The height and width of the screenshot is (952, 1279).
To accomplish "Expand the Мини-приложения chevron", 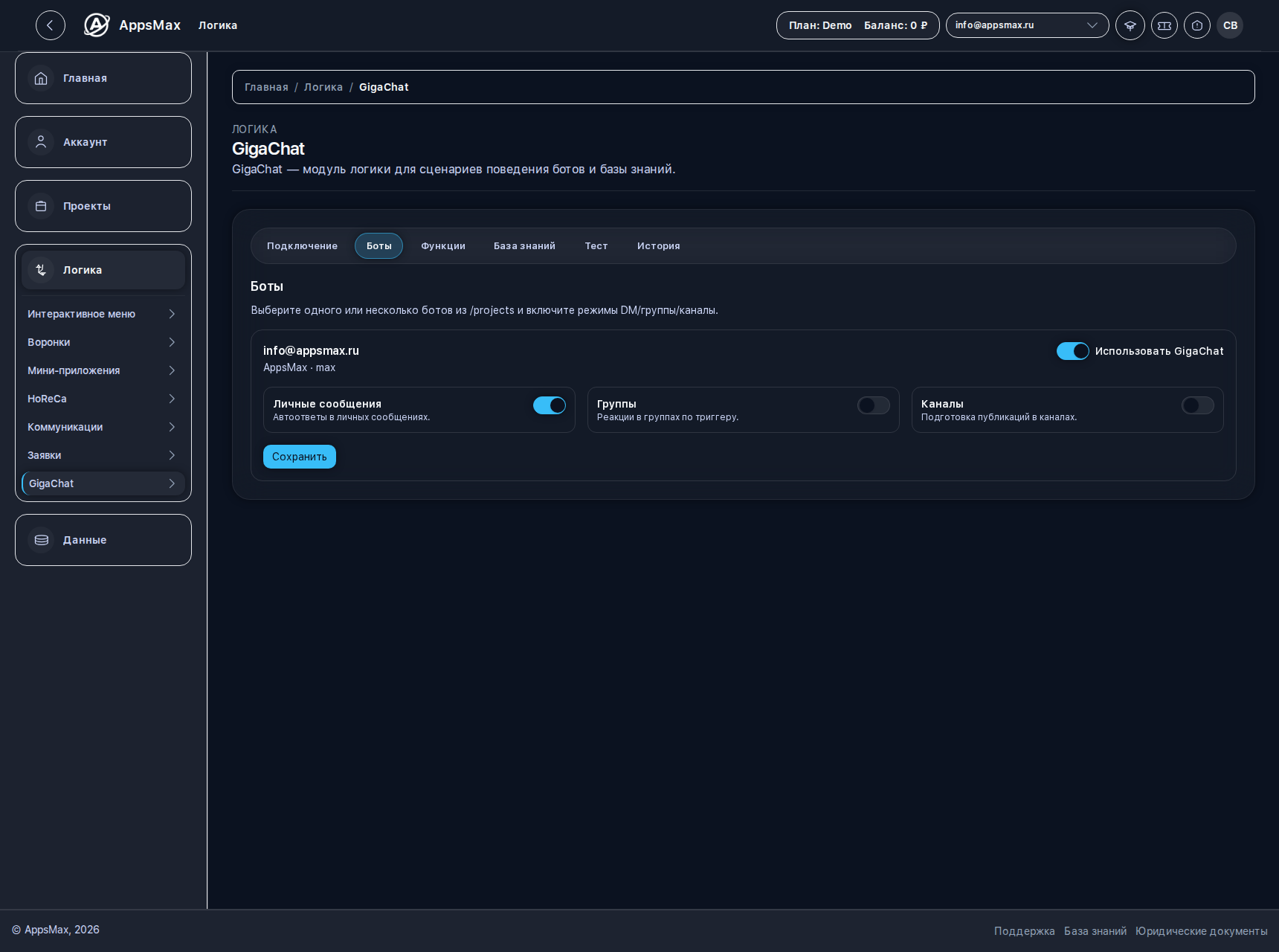I will [172, 370].
